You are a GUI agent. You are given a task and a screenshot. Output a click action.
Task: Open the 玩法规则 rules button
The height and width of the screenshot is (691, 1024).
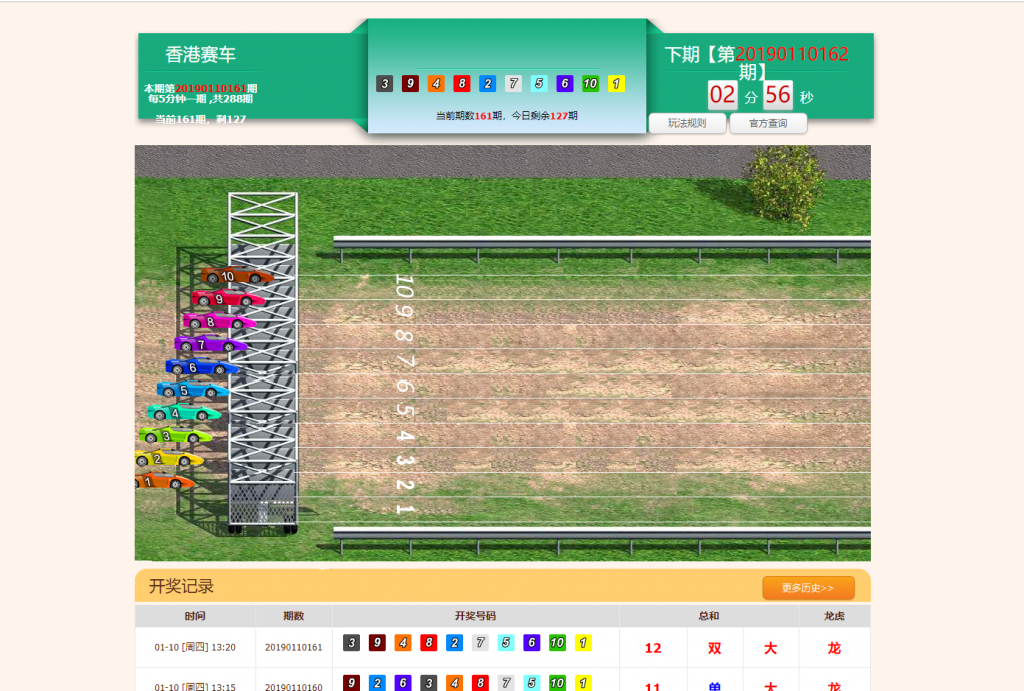click(x=687, y=123)
